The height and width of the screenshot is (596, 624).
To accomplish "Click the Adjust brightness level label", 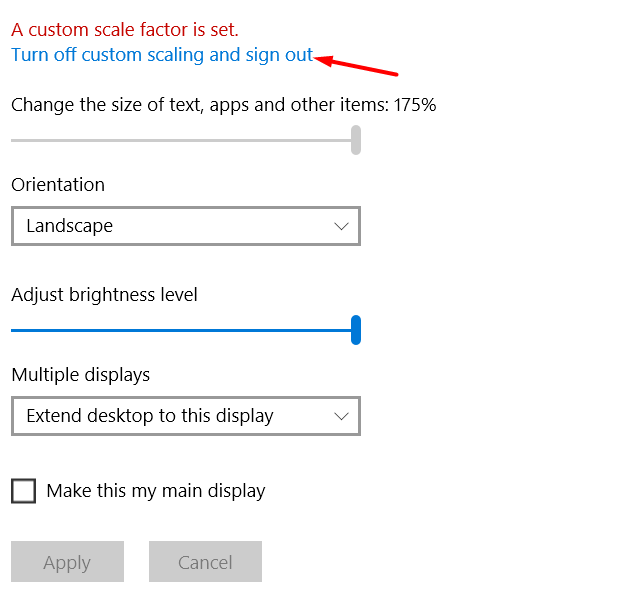I will 105,295.
